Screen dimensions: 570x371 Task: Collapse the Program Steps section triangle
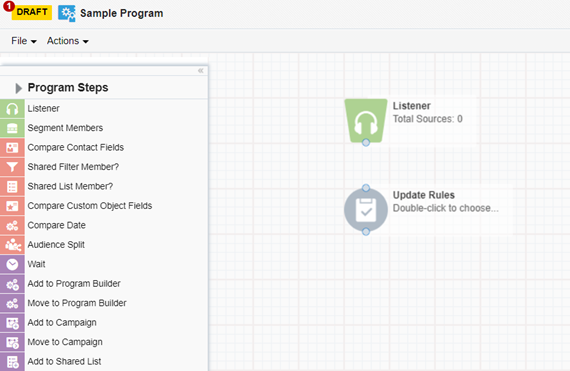pyautogui.click(x=18, y=88)
